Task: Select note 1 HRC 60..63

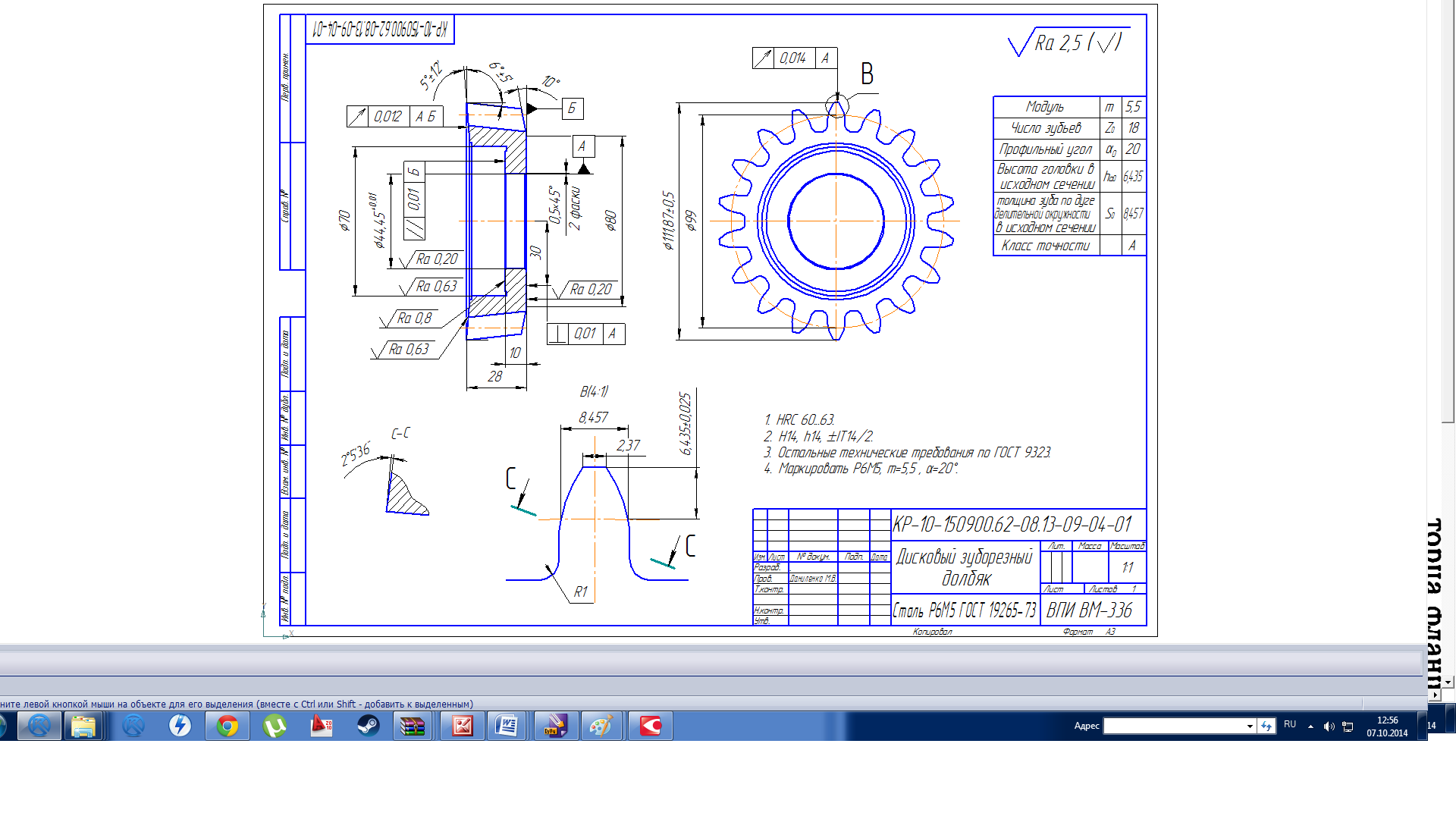Action: [799, 419]
